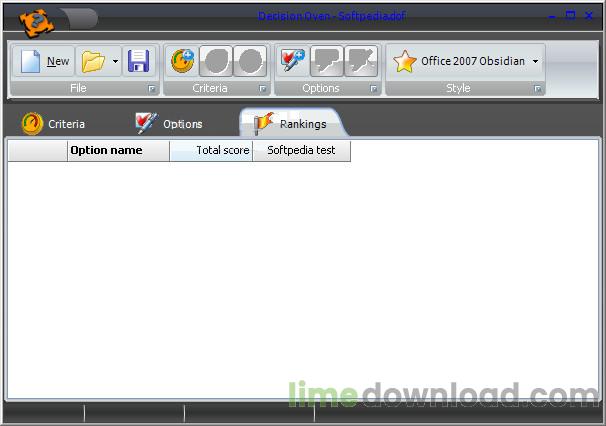The width and height of the screenshot is (606, 426).
Task: Create a new file with New button
Action: (46, 62)
